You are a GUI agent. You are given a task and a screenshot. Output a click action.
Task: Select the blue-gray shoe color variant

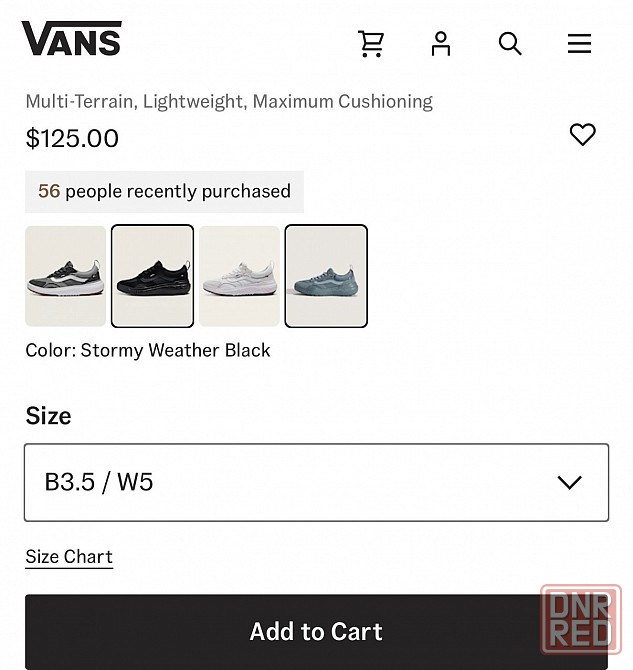[x=326, y=276]
